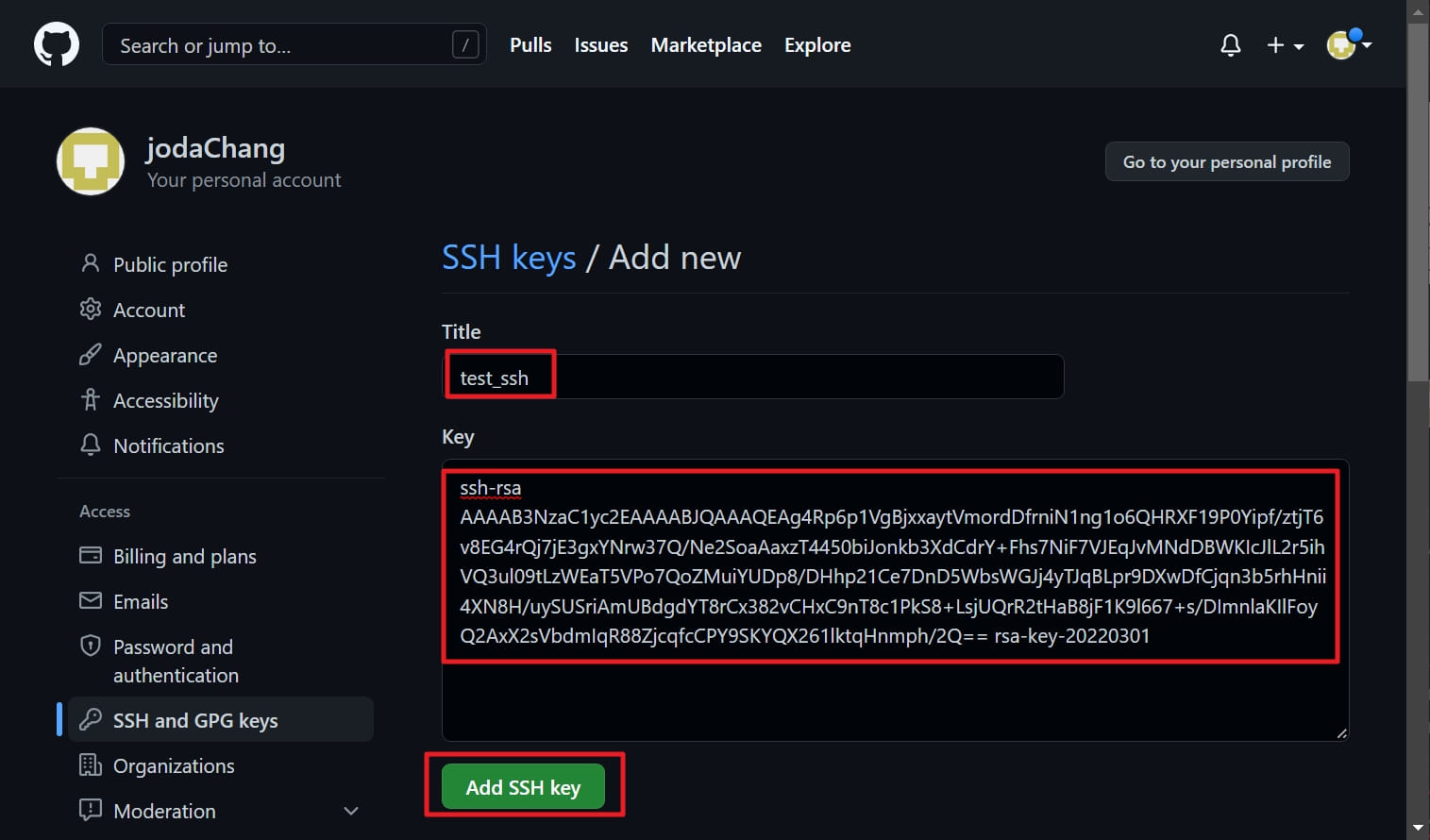
Task: Focus the Key textarea
Action: point(896,600)
